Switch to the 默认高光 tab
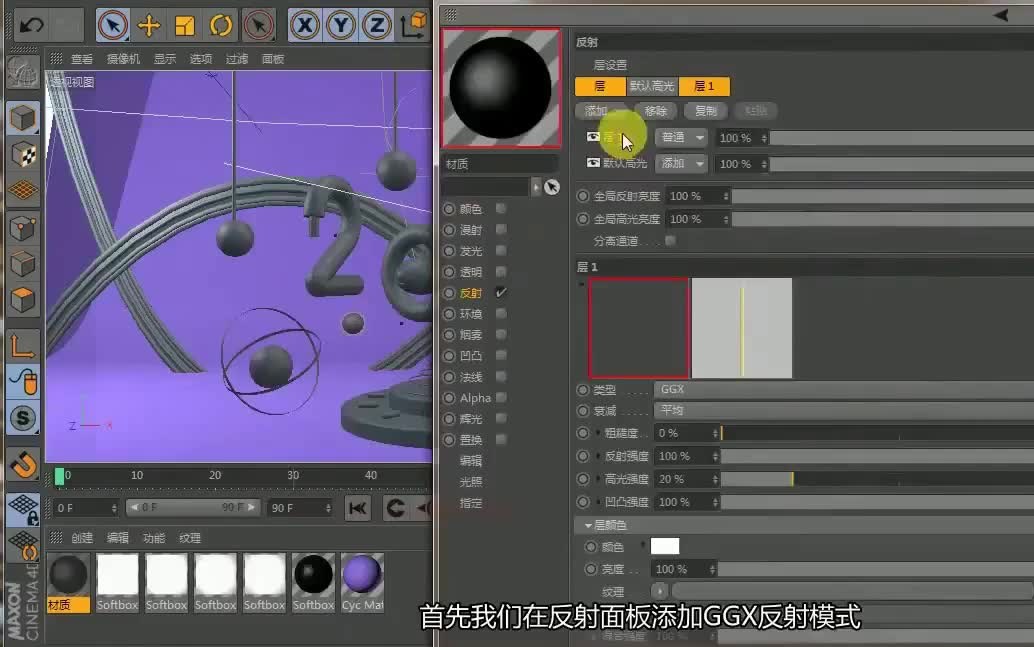This screenshot has height=647, width=1034. click(652, 86)
